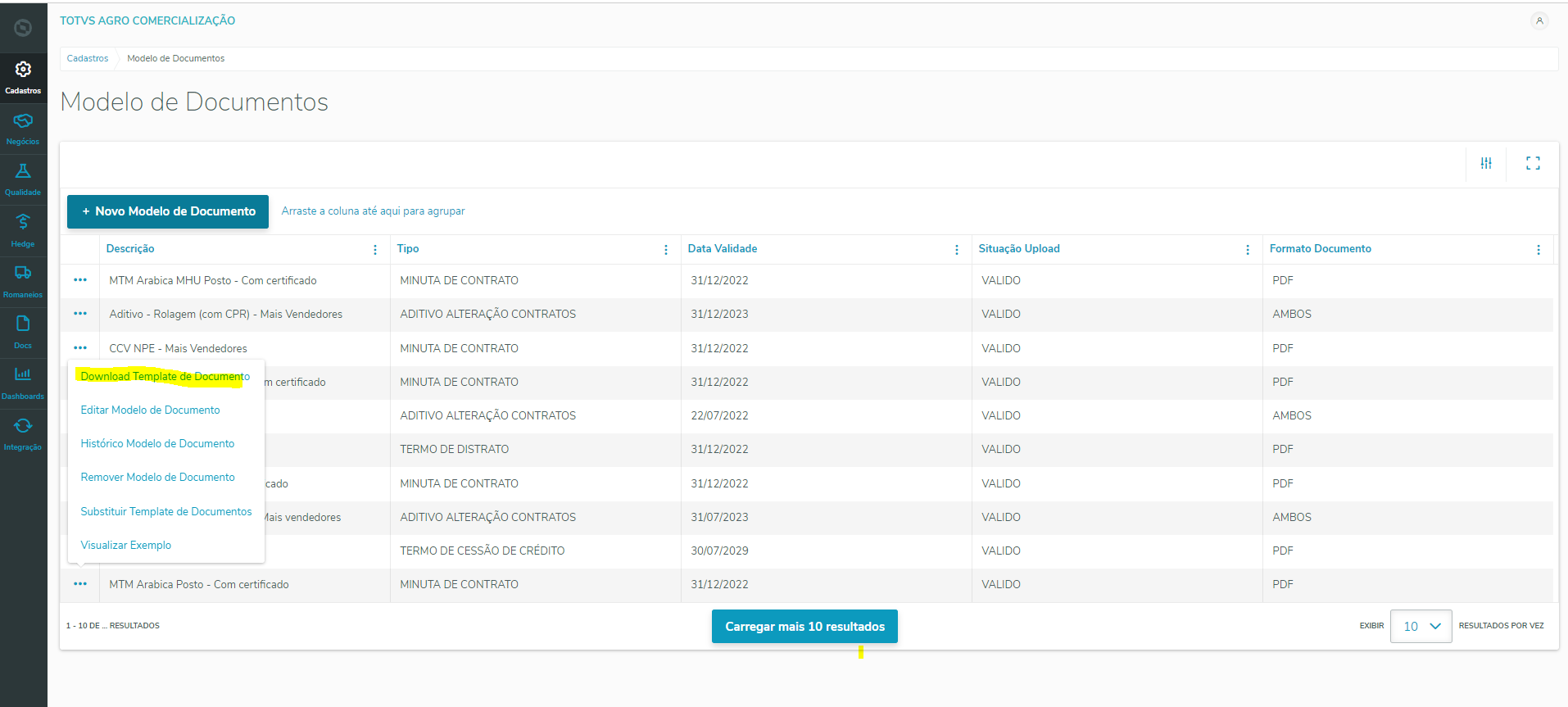Open Formato Documento column options menu

(x=1539, y=250)
